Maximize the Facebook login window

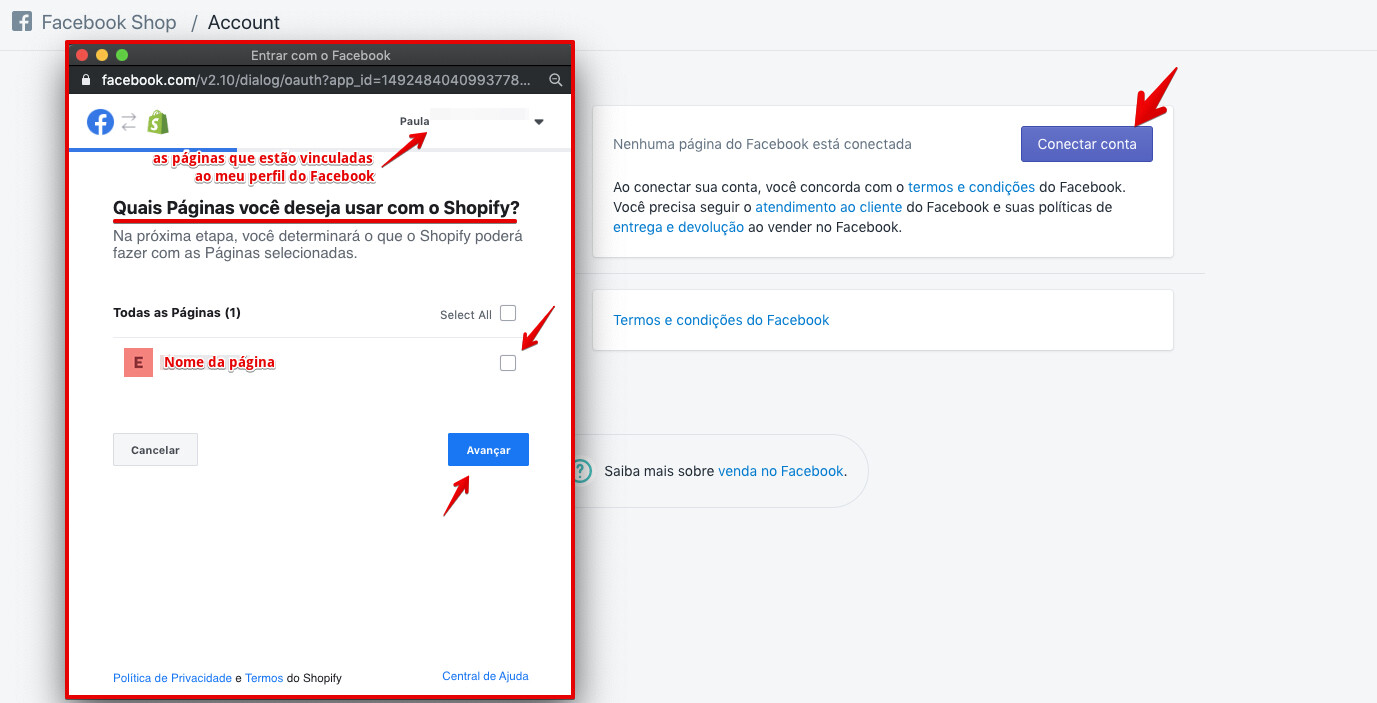click(x=122, y=55)
